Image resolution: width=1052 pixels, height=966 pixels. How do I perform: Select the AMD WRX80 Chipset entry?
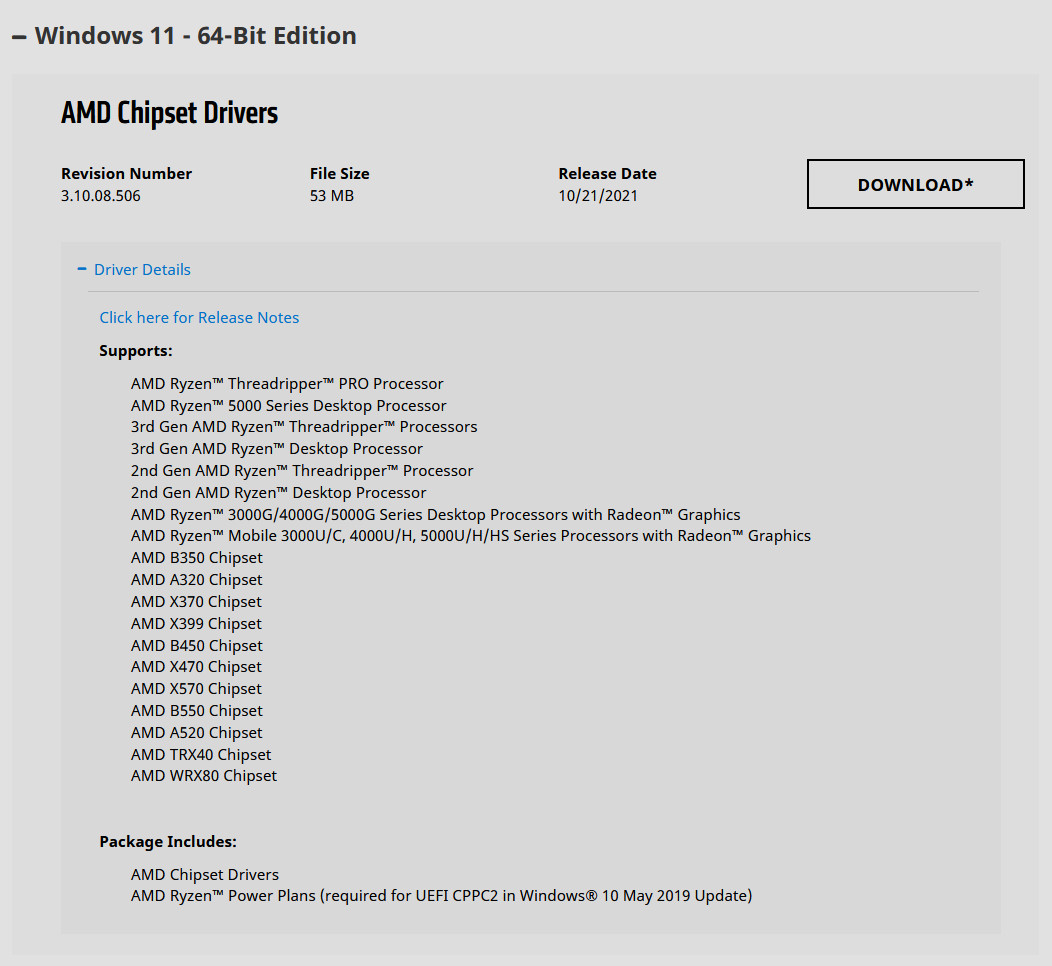pyautogui.click(x=204, y=776)
